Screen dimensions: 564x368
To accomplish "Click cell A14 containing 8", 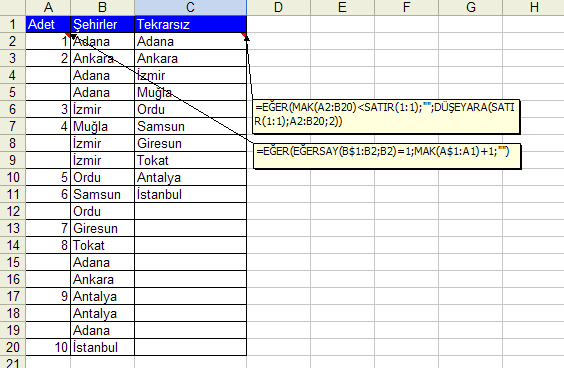I will [48, 245].
